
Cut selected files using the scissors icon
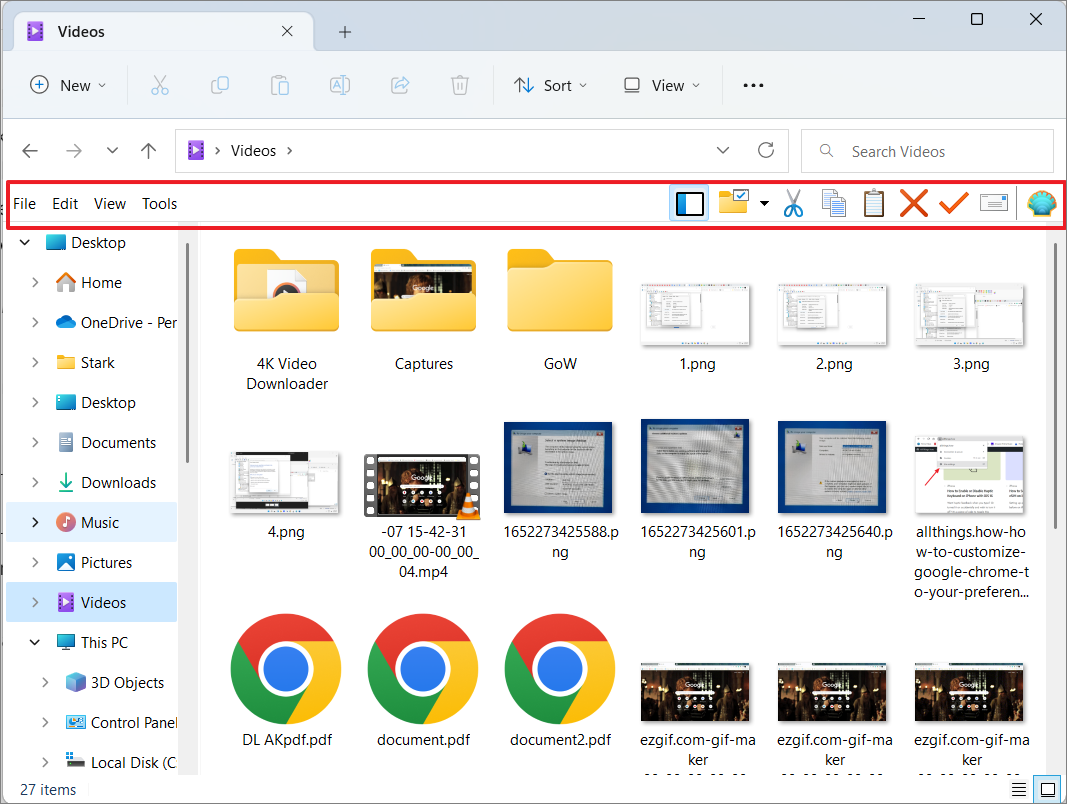tap(793, 203)
